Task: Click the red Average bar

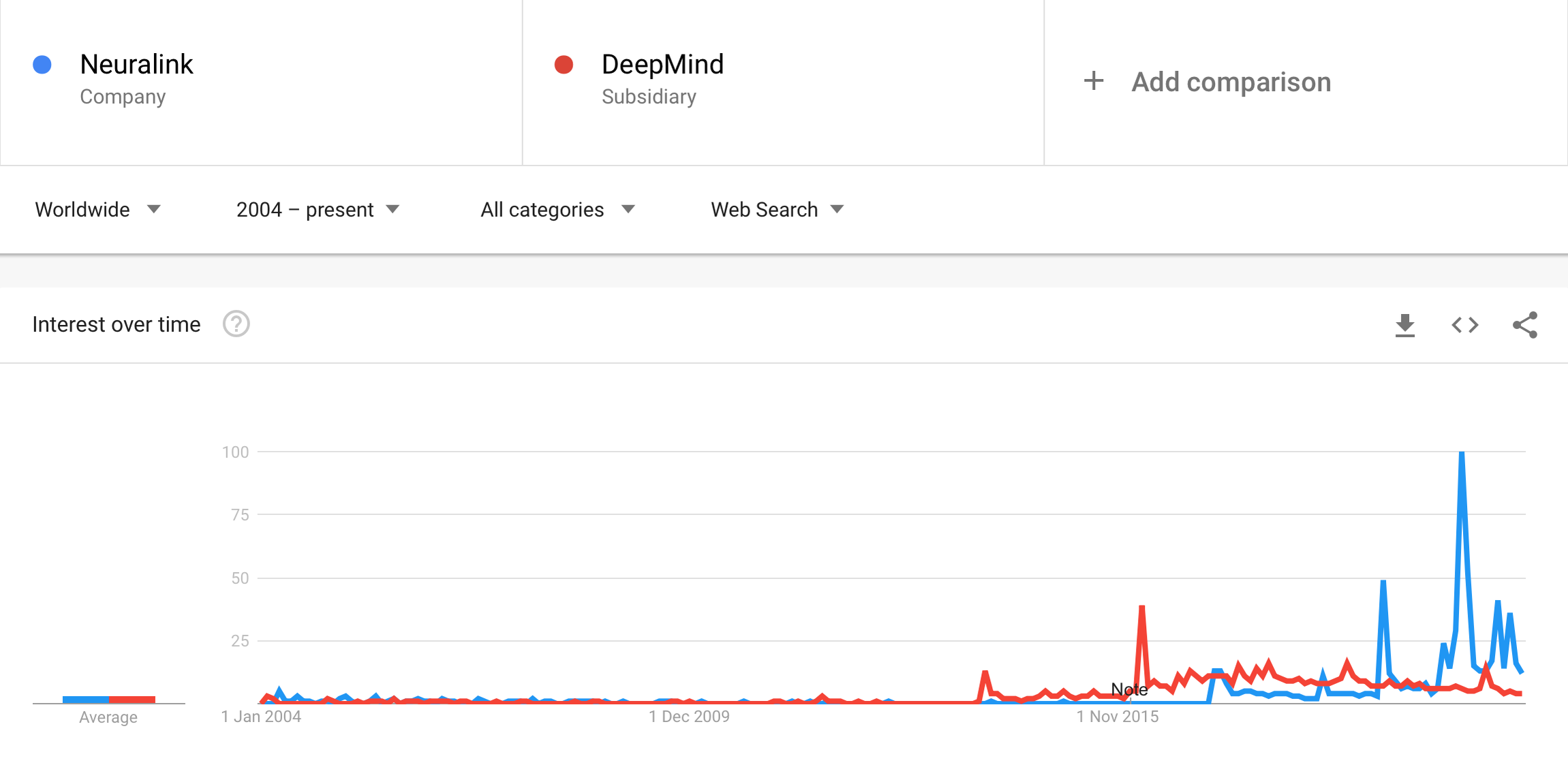Action: point(132,700)
